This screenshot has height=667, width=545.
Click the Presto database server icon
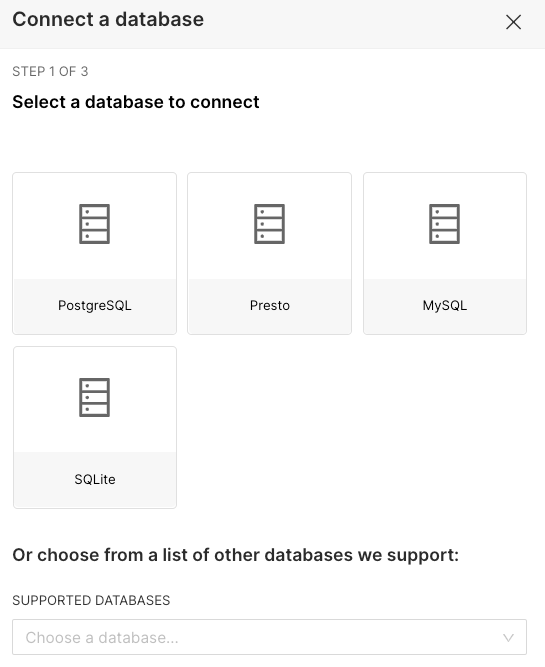click(x=269, y=224)
